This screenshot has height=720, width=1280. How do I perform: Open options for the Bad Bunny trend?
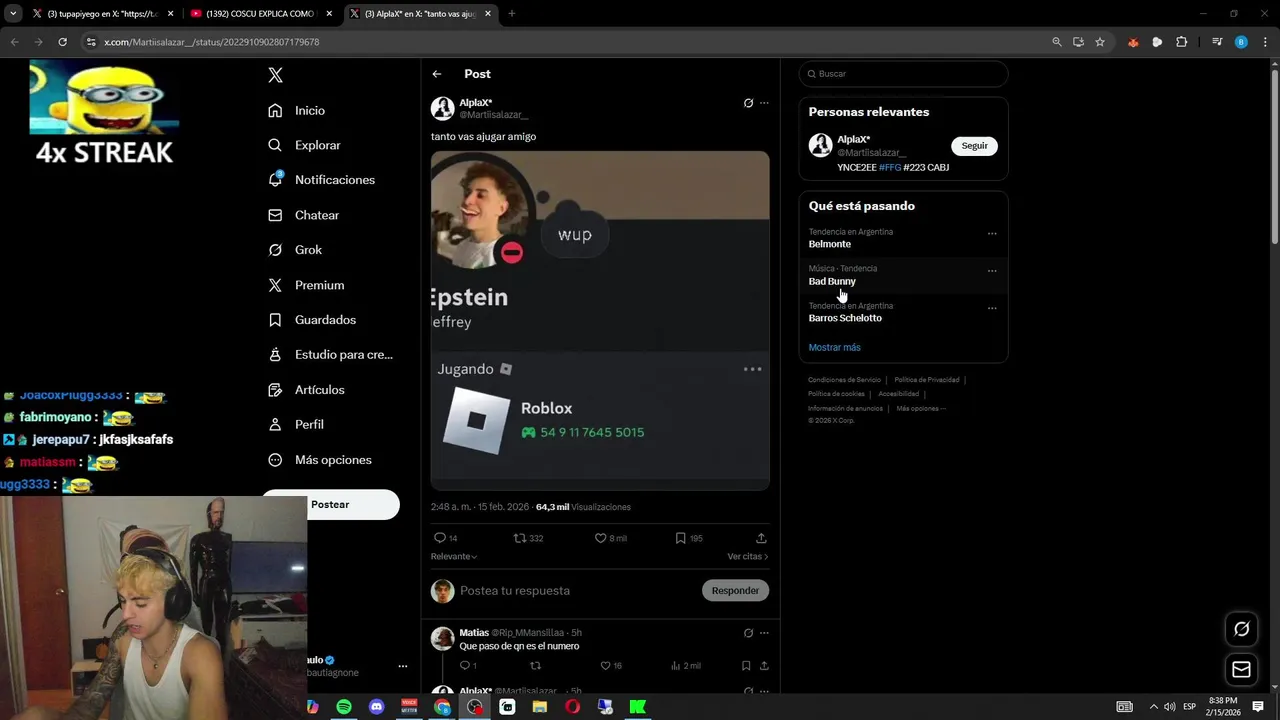[x=992, y=271]
